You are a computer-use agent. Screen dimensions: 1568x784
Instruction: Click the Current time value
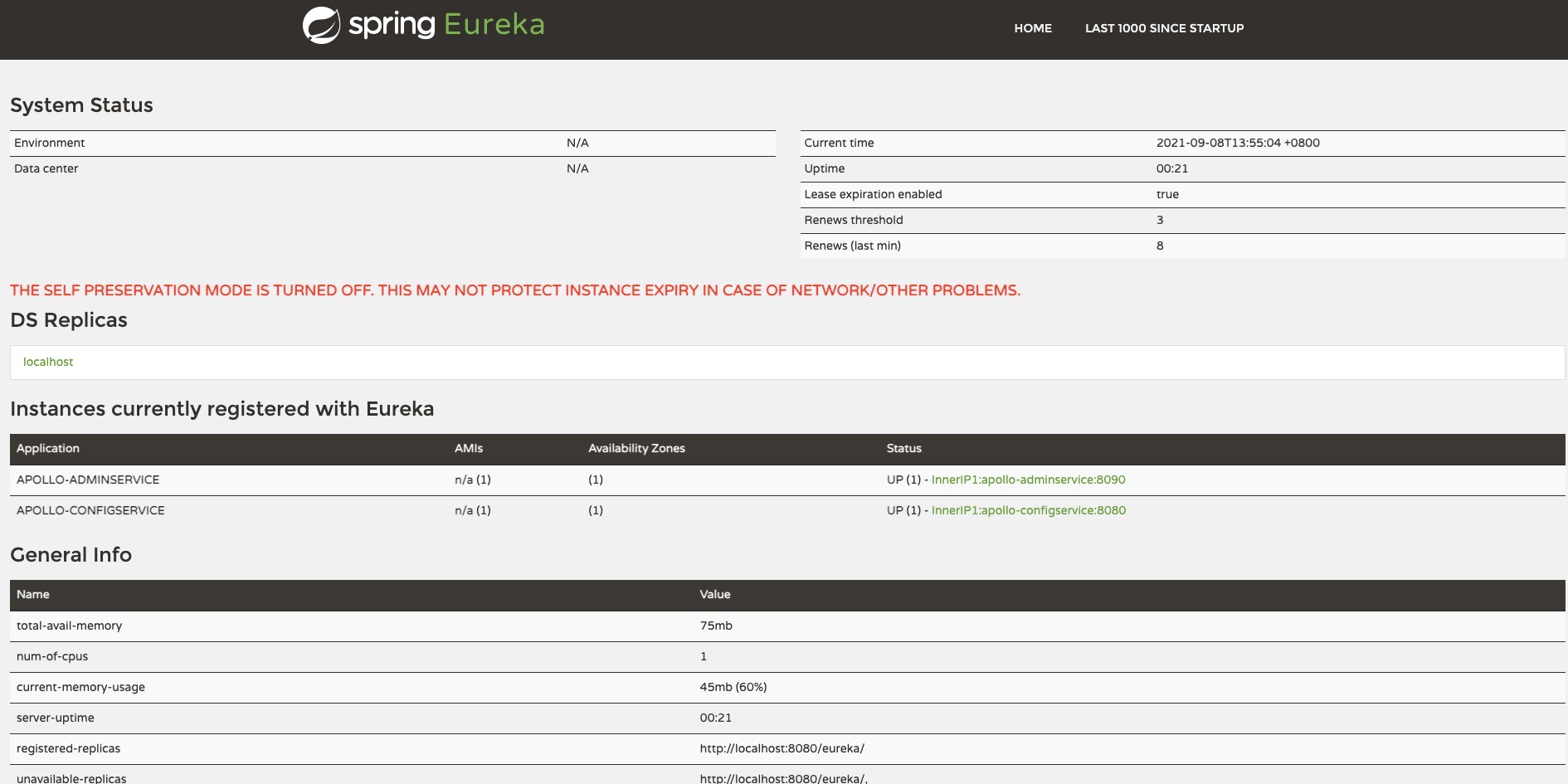[x=1239, y=143]
